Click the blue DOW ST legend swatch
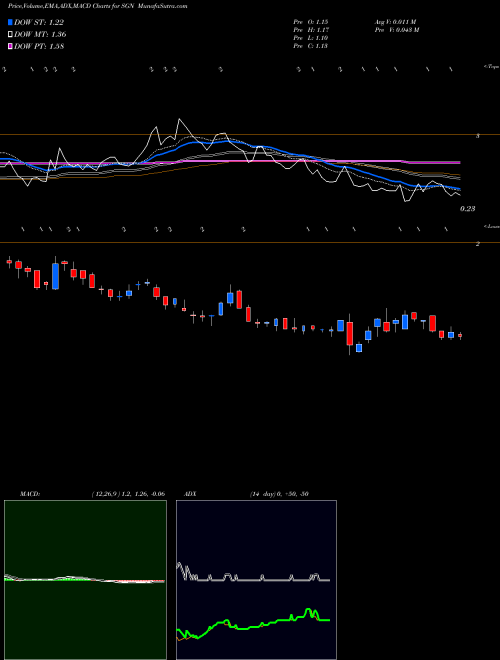The height and width of the screenshot is (660, 500). tap(11, 22)
